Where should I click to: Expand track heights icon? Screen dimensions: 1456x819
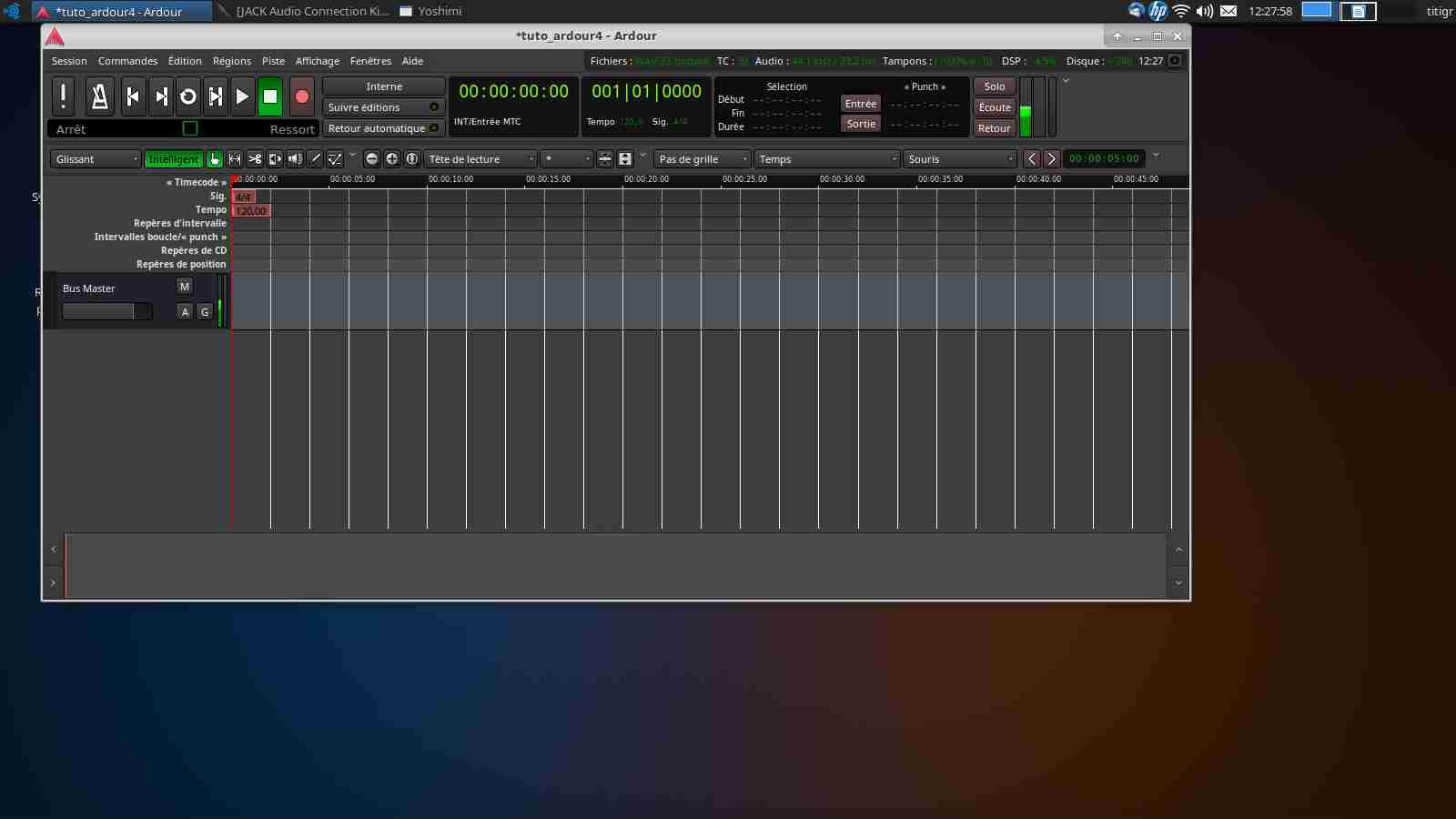tap(625, 159)
